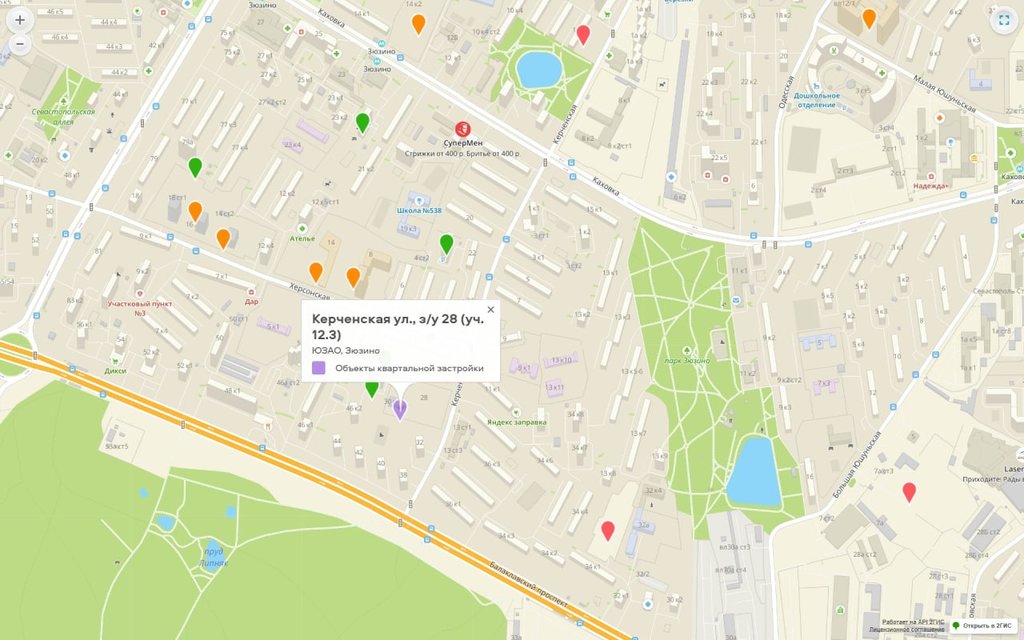Click red marker near building 32а
The height and width of the screenshot is (640, 1024).
tap(608, 530)
